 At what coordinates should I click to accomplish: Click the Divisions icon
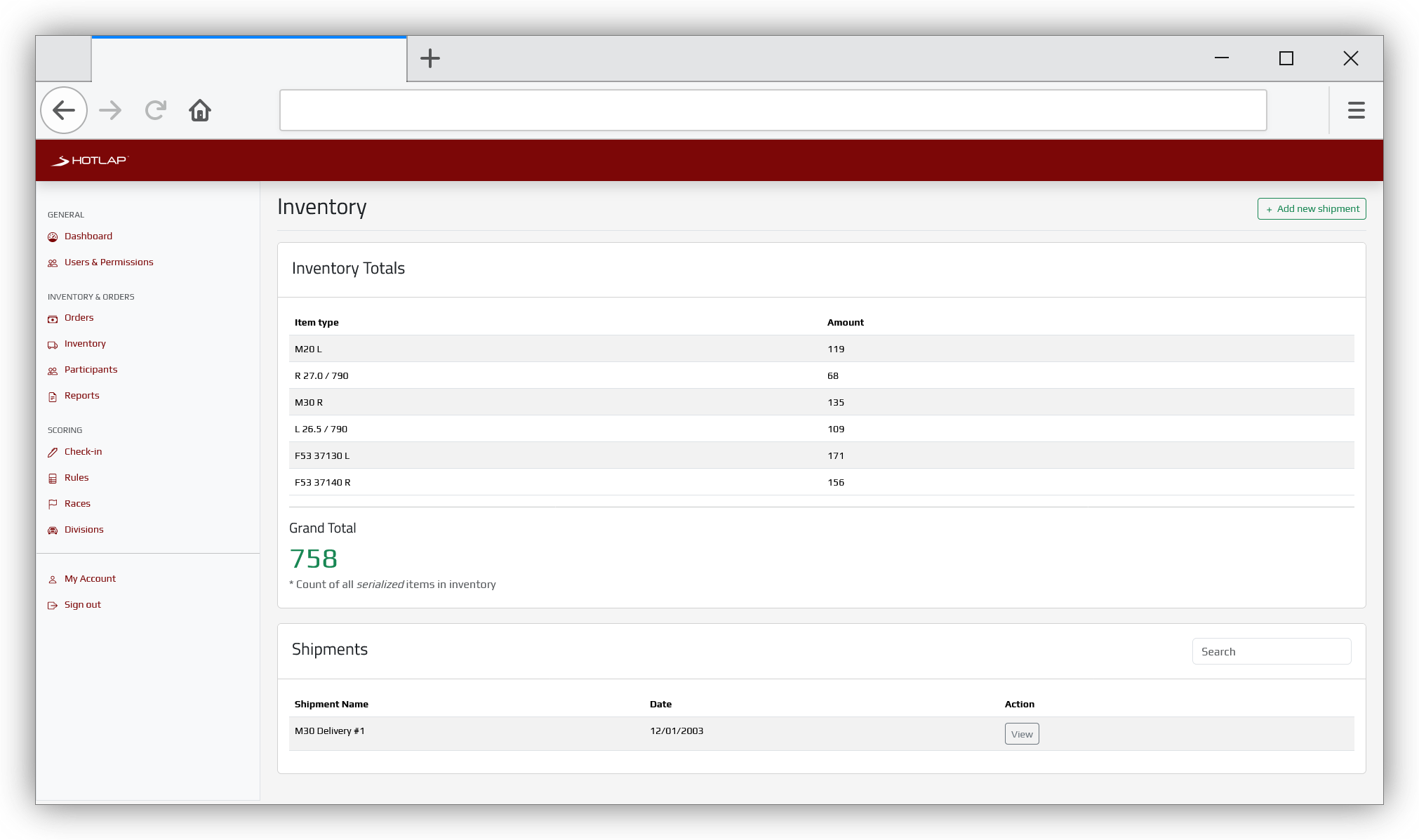[53, 530]
